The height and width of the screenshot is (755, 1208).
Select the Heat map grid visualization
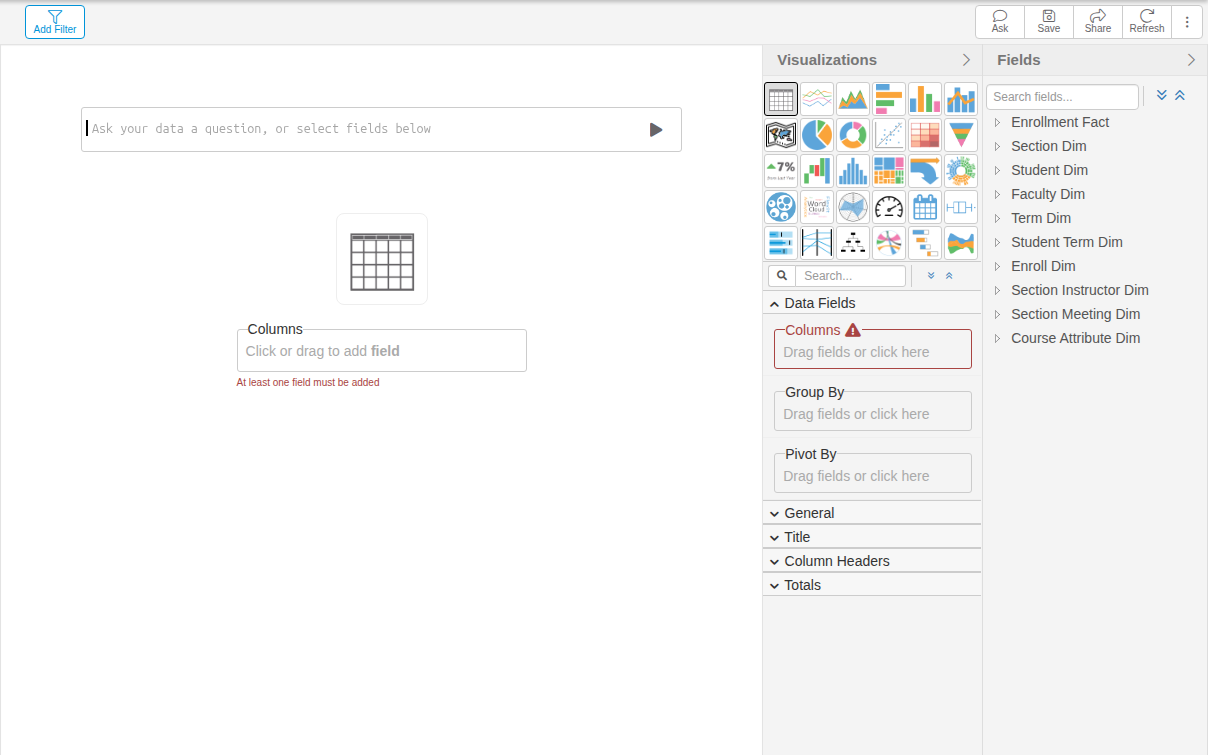[x=925, y=135]
